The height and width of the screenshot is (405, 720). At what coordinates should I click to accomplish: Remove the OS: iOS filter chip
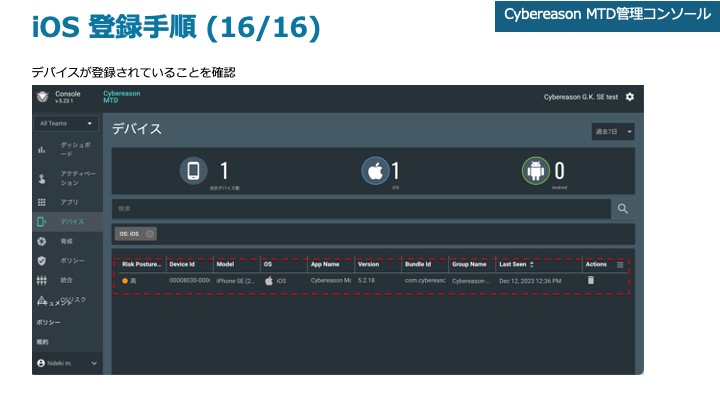tap(150, 234)
